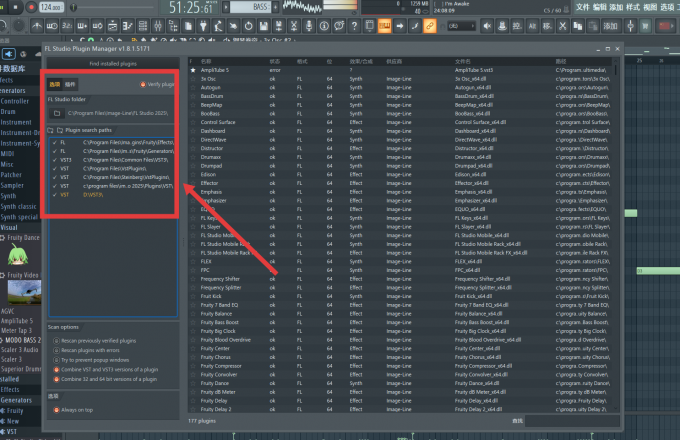
Task: Disable Combine VST and VST3 versions option
Action: click(x=56, y=370)
